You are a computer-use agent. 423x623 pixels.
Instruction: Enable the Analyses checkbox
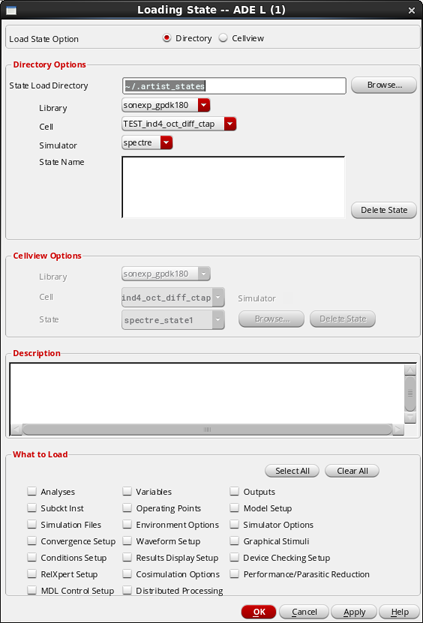tap(32, 491)
